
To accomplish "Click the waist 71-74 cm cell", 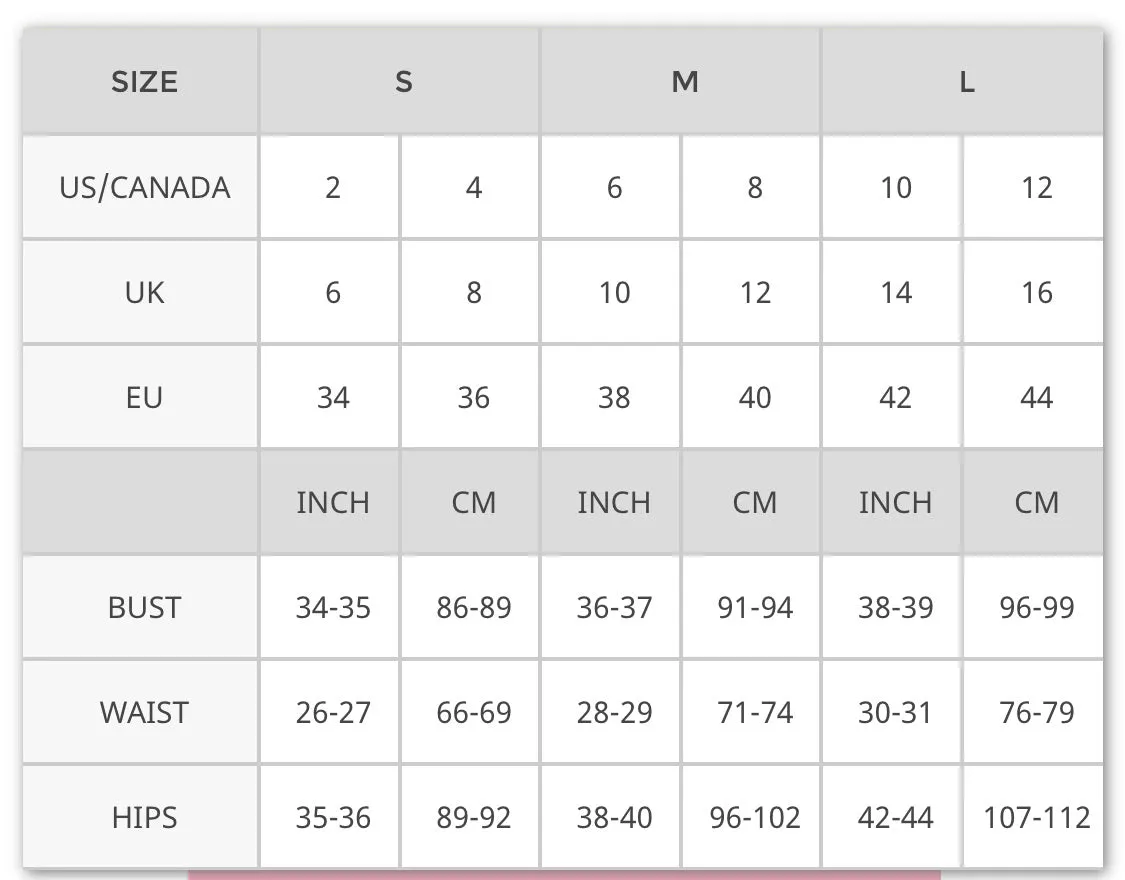I will pos(751,712).
